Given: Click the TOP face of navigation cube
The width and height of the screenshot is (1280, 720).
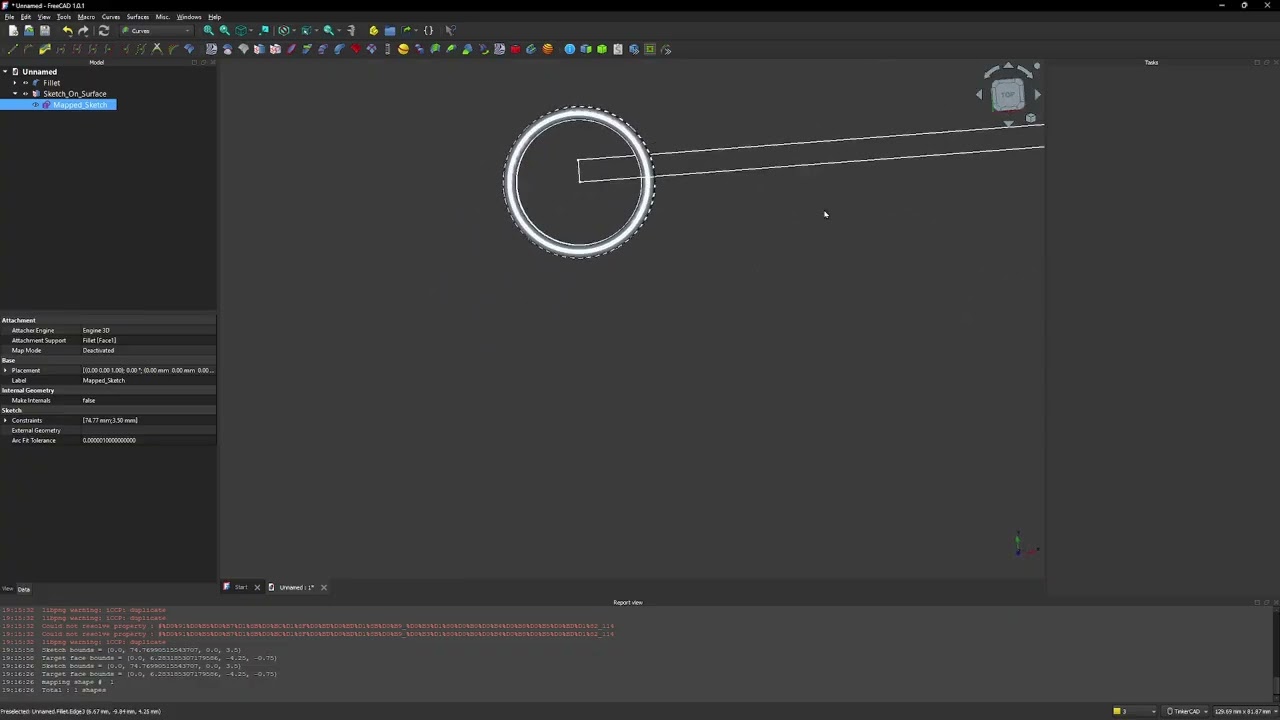Looking at the screenshot, I should tap(1008, 95).
